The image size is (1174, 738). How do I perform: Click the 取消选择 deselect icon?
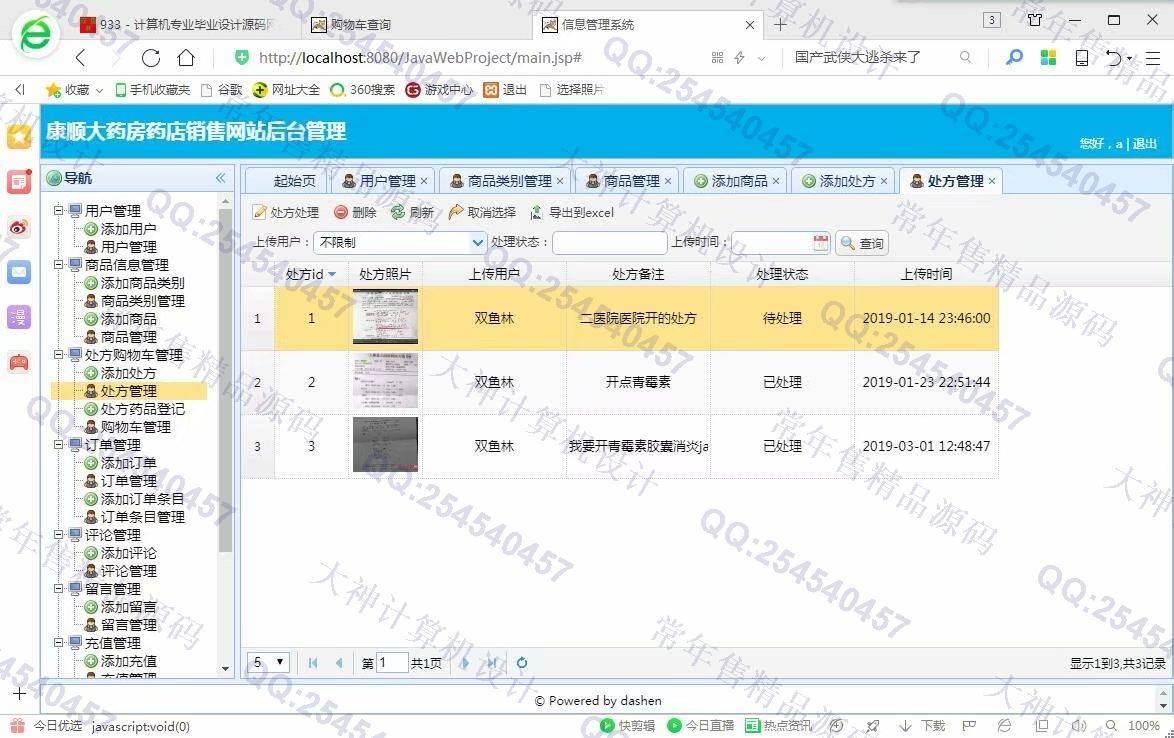[456, 212]
